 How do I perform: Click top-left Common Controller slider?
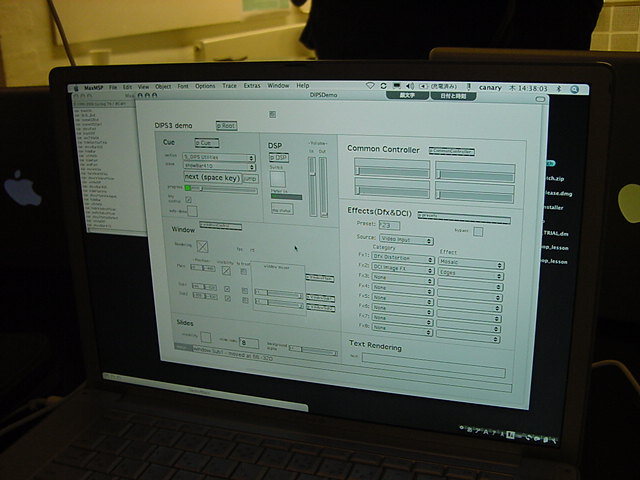[x=392, y=169]
